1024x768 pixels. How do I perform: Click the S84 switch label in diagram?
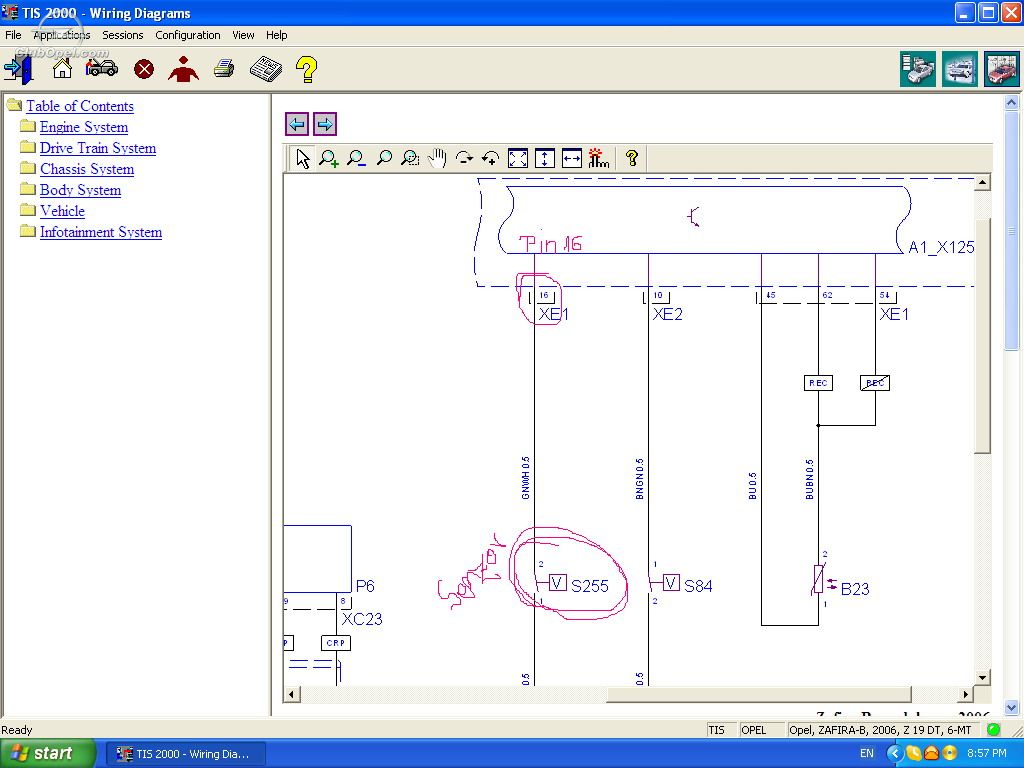tap(698, 586)
